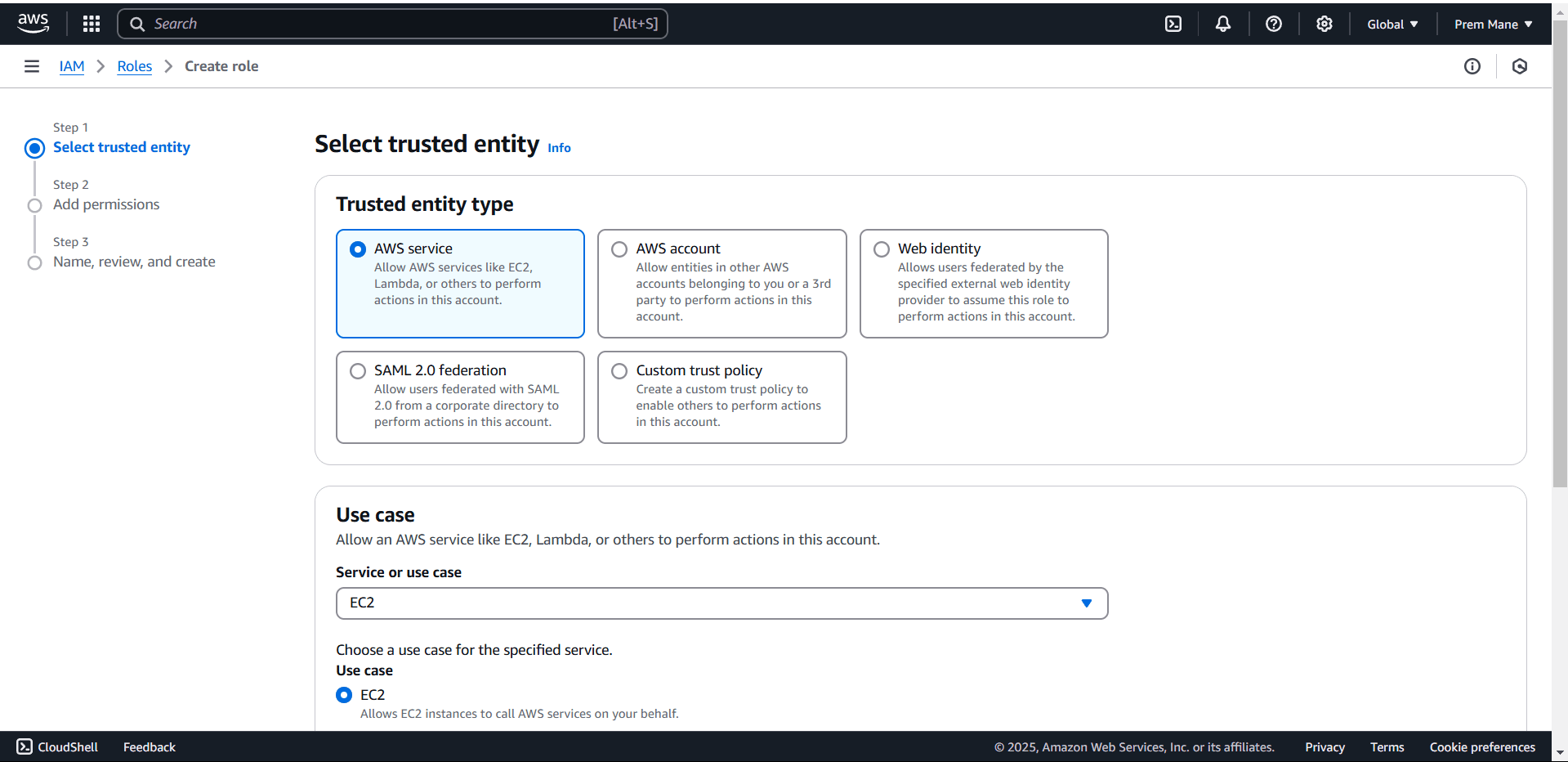Open the Info link next to heading
The width and height of the screenshot is (1568, 762).
(559, 148)
